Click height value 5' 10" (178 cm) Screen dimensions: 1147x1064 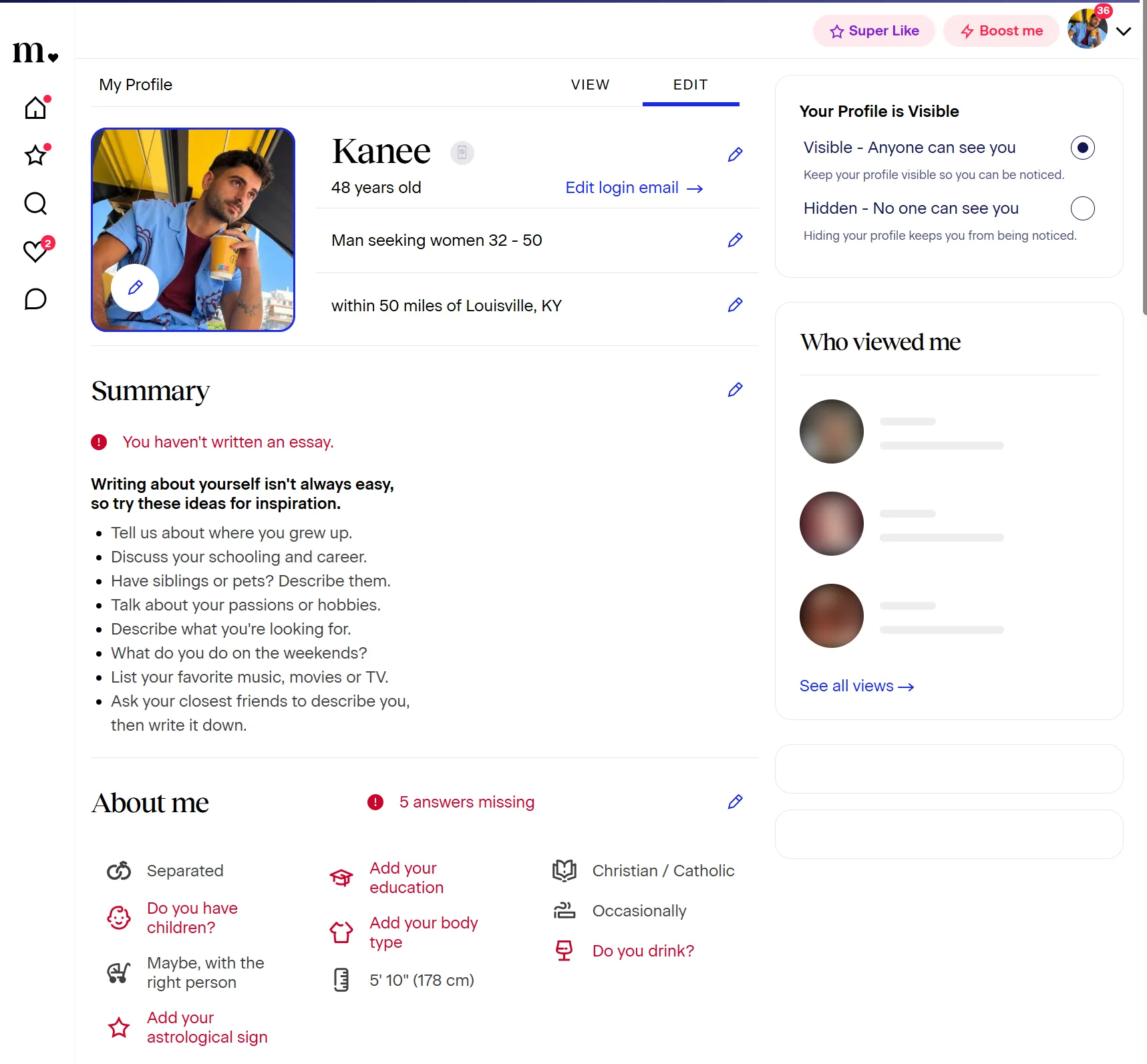(x=422, y=981)
